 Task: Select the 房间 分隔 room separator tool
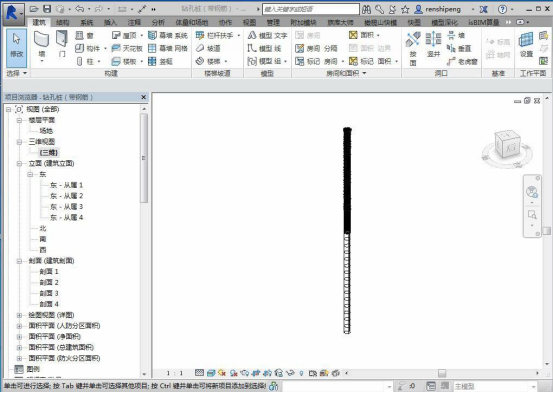[x=316, y=48]
